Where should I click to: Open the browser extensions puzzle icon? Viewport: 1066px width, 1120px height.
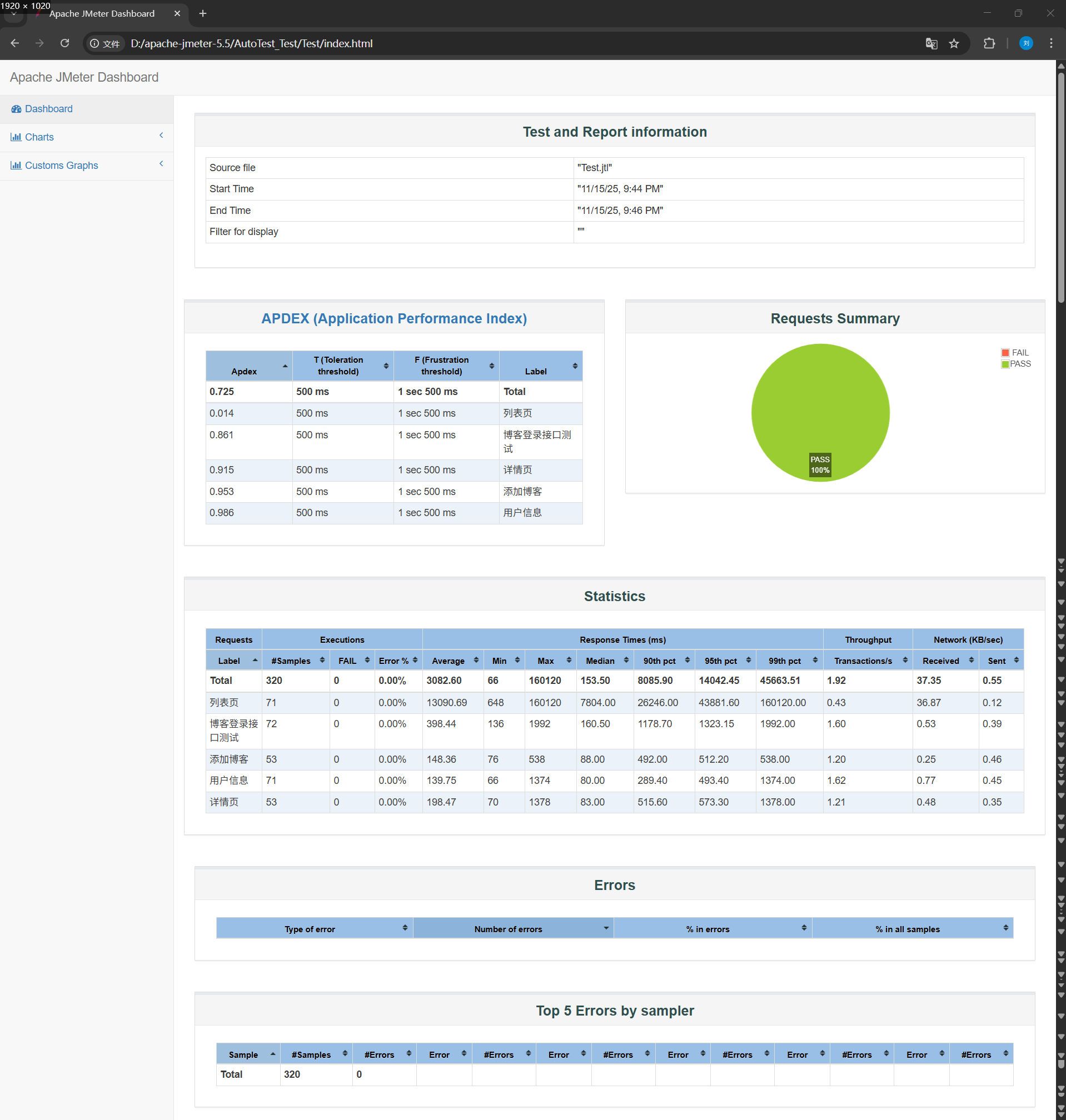point(989,44)
